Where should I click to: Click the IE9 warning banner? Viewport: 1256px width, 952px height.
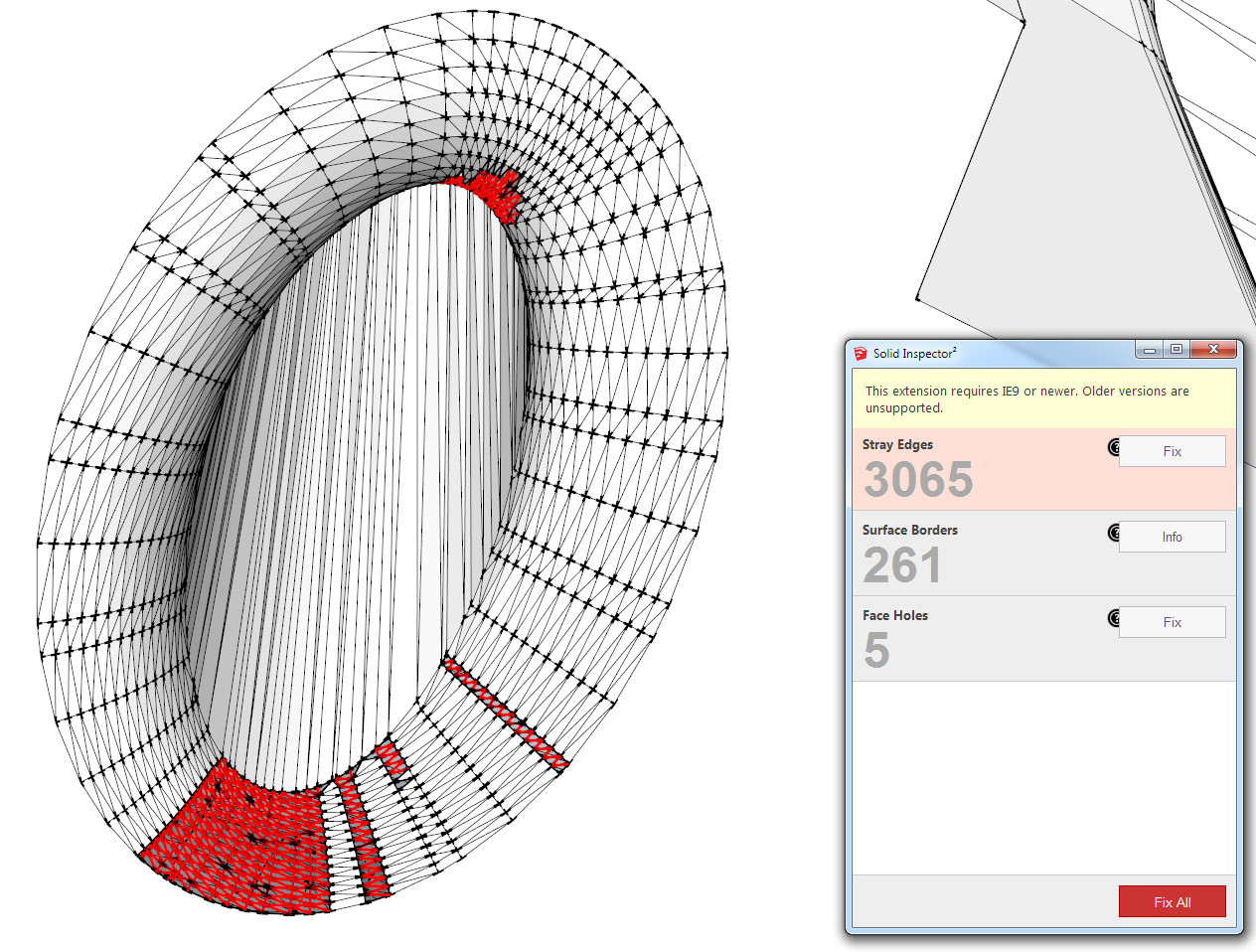pos(1043,399)
